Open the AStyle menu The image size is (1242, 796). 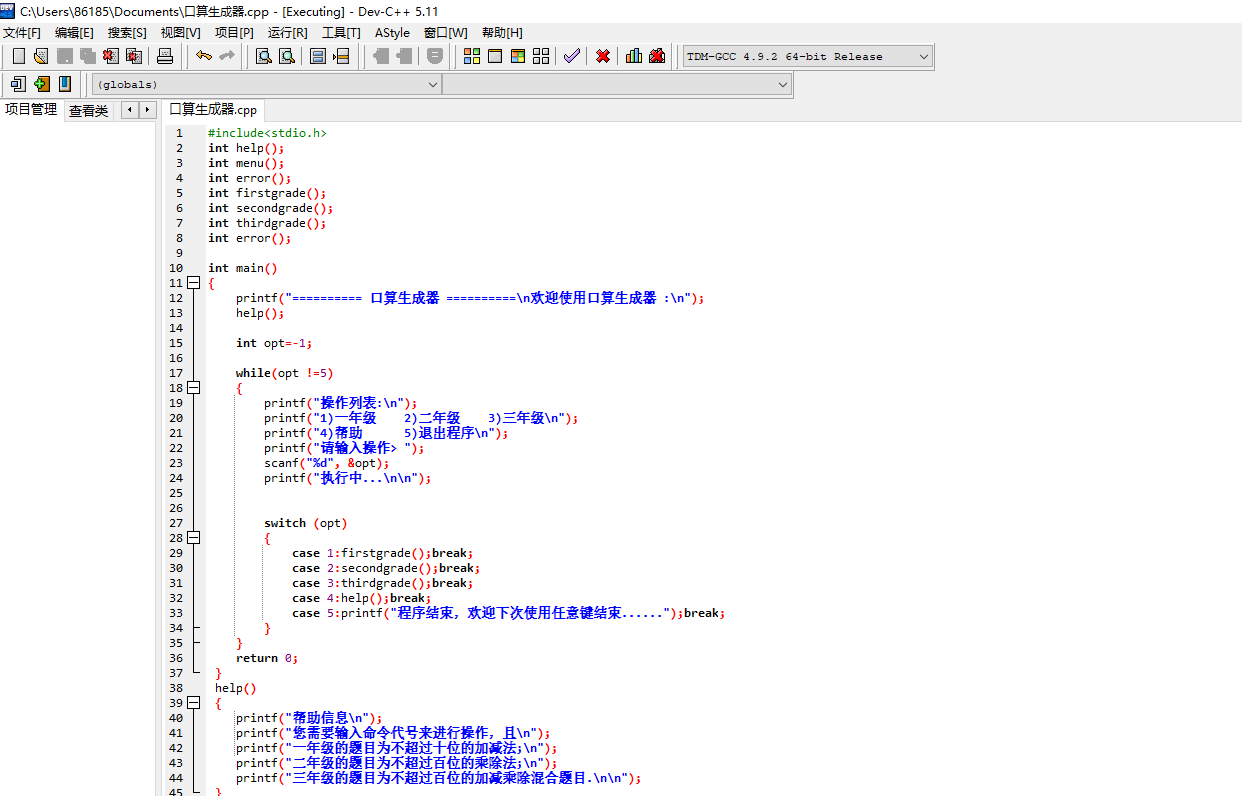392,33
